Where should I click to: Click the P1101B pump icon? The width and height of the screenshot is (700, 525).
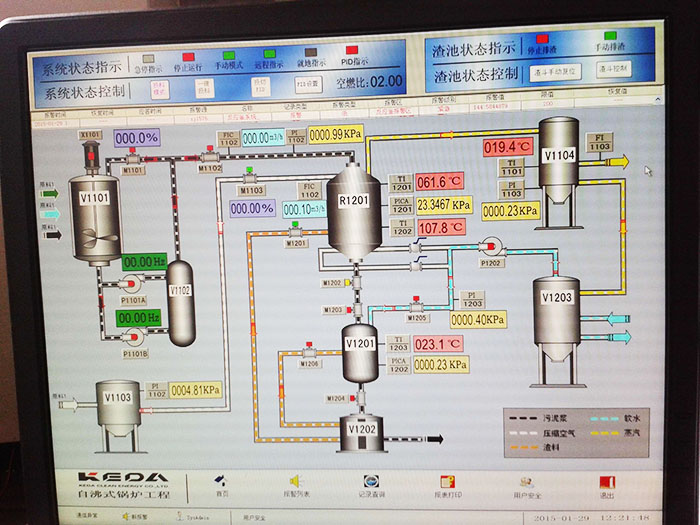[136, 340]
